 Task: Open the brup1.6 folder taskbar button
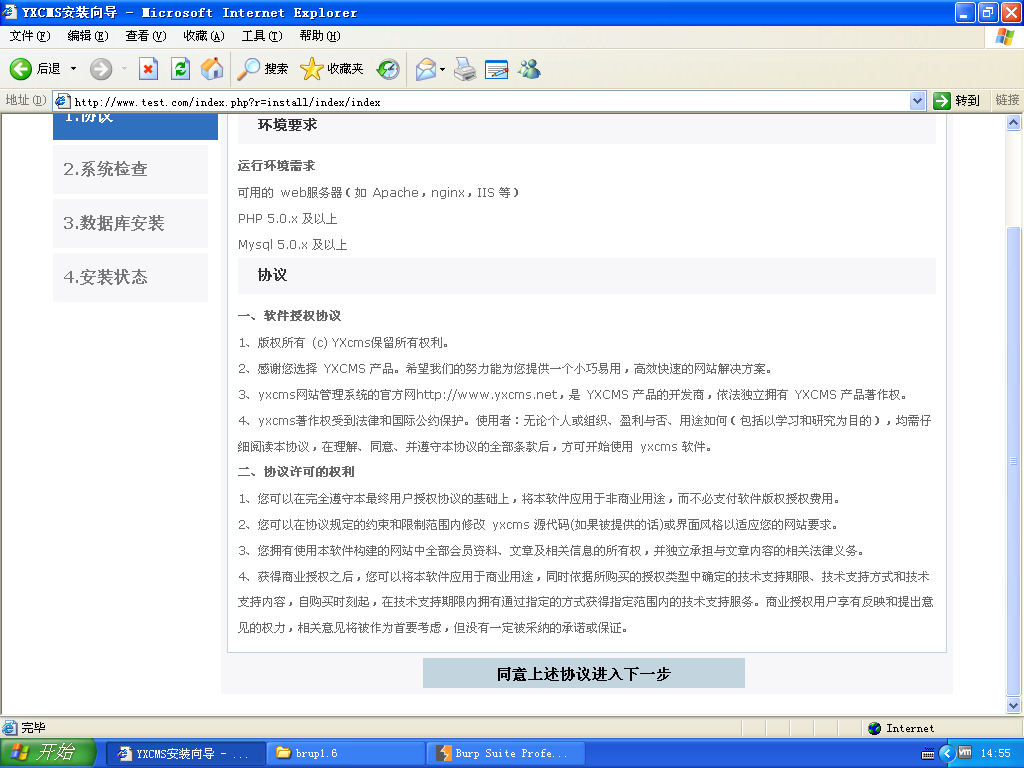(344, 754)
